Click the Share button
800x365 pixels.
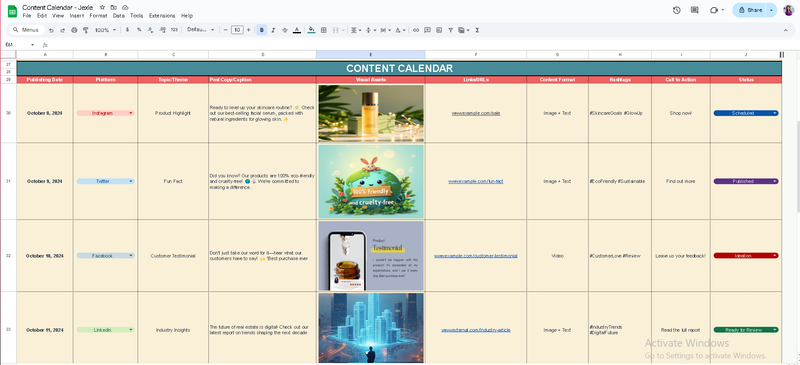point(749,10)
